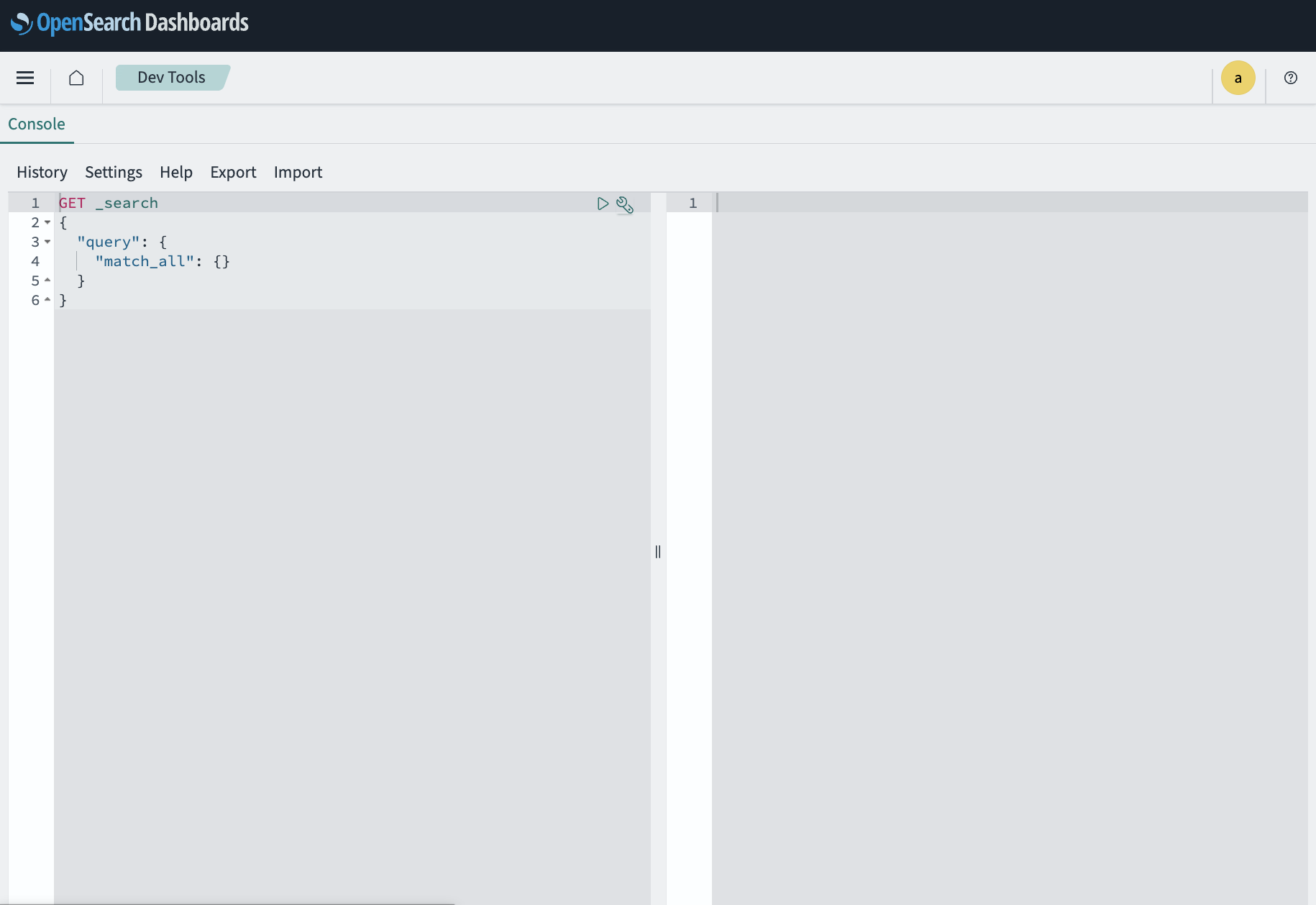Open console Settings
Image resolution: width=1316 pixels, height=905 pixels.
[x=114, y=172]
